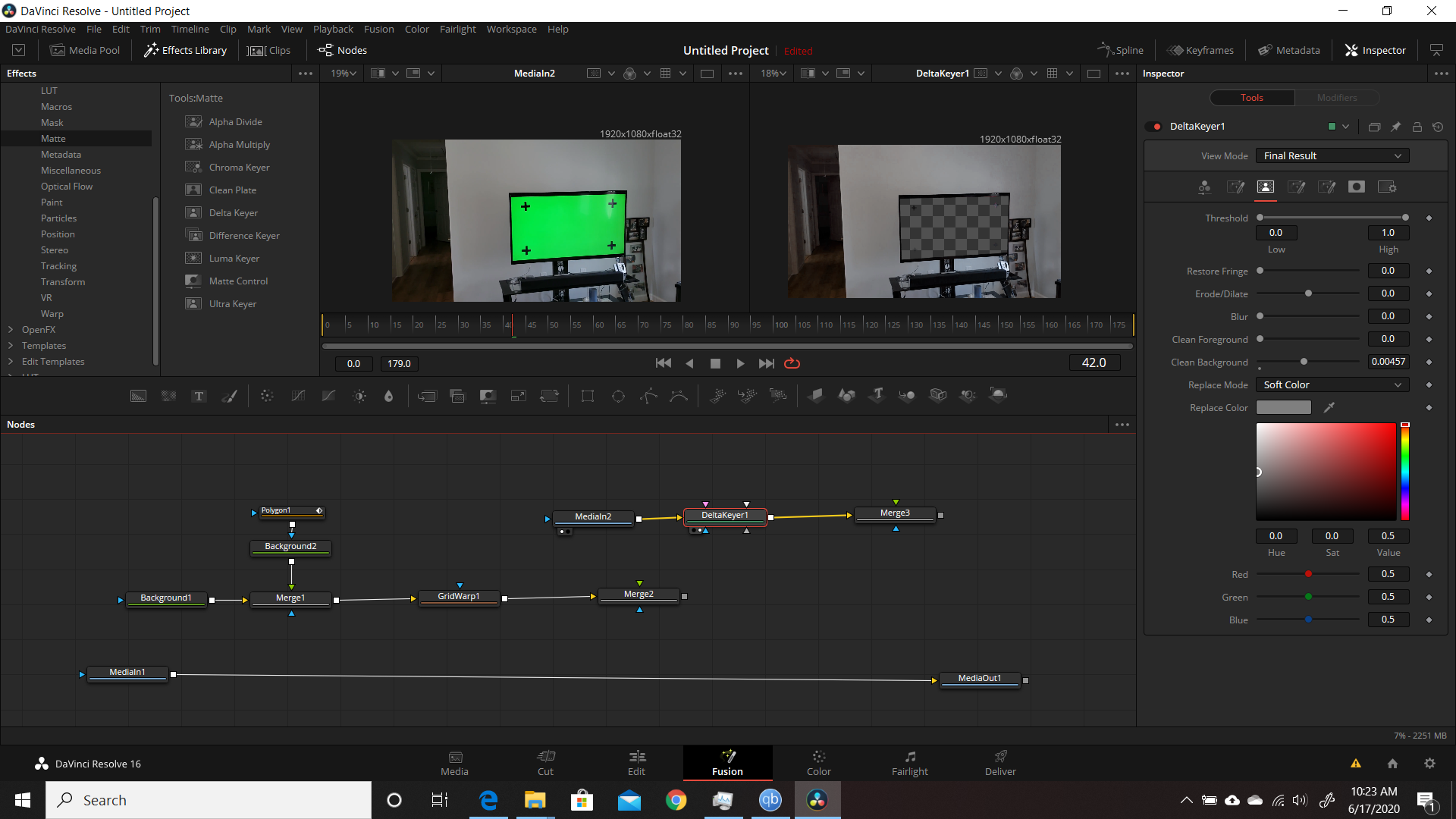Pick Replace Color with the eyedropper
This screenshot has width=1456, height=819.
click(x=1329, y=408)
